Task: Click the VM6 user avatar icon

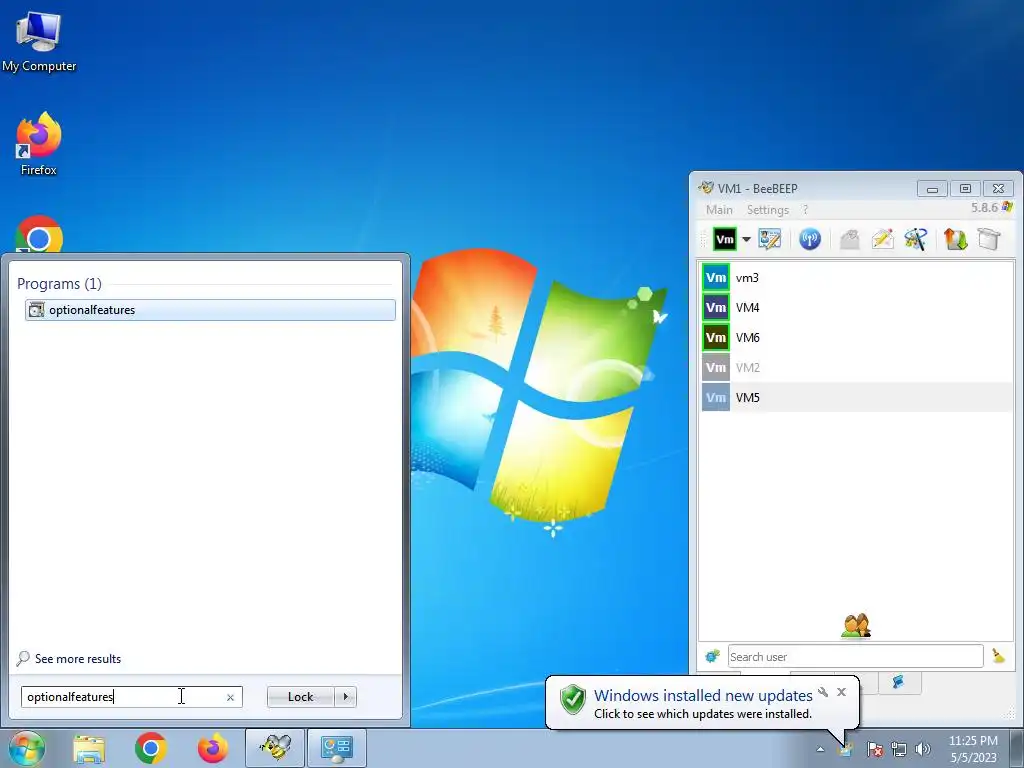Action: [x=716, y=338]
